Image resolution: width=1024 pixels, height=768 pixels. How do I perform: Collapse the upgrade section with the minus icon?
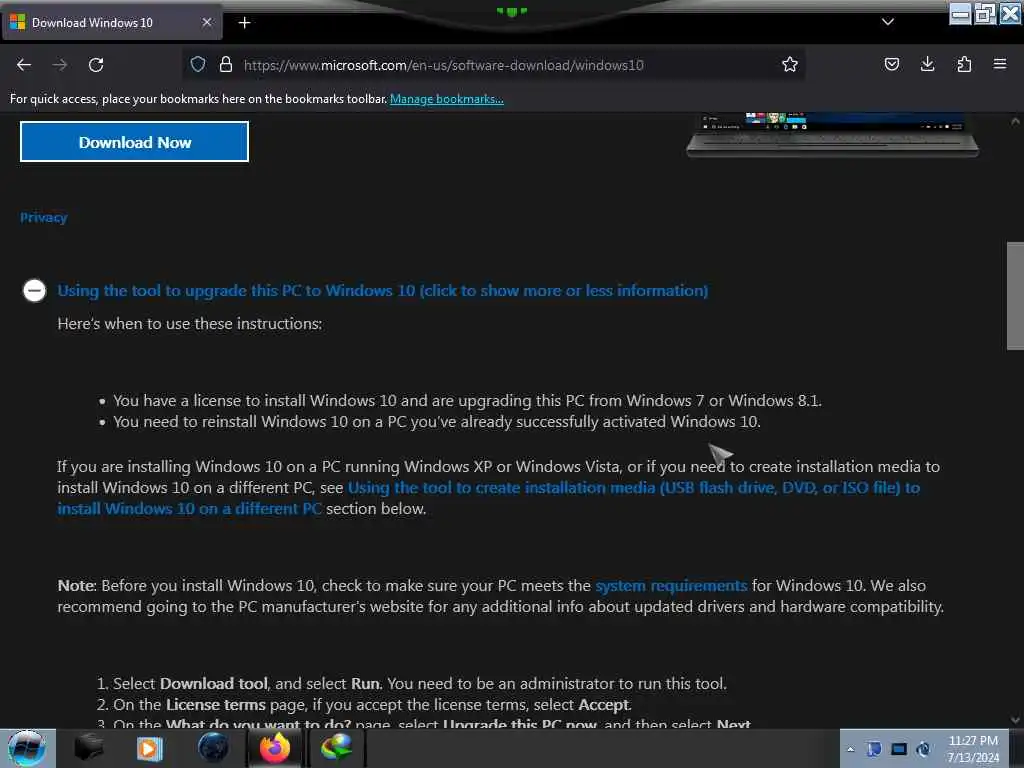(x=35, y=291)
